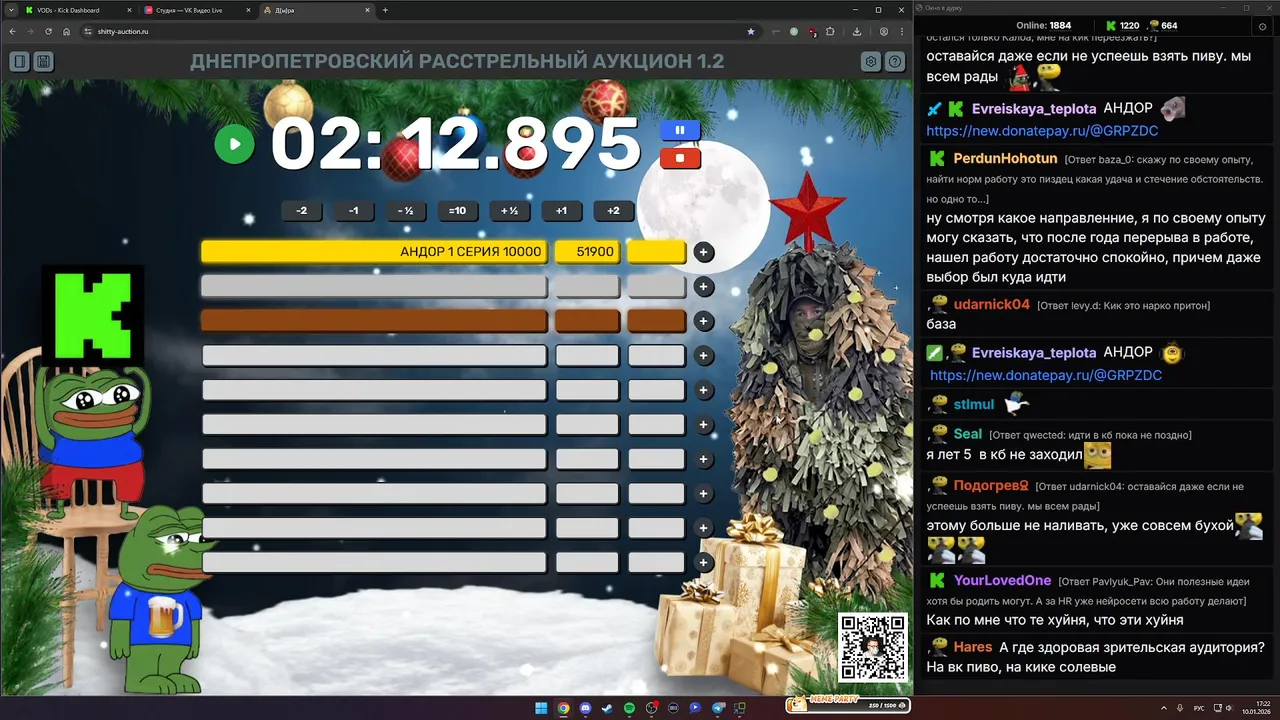
Task: Open the Chrome three-dot menu
Action: tap(902, 31)
